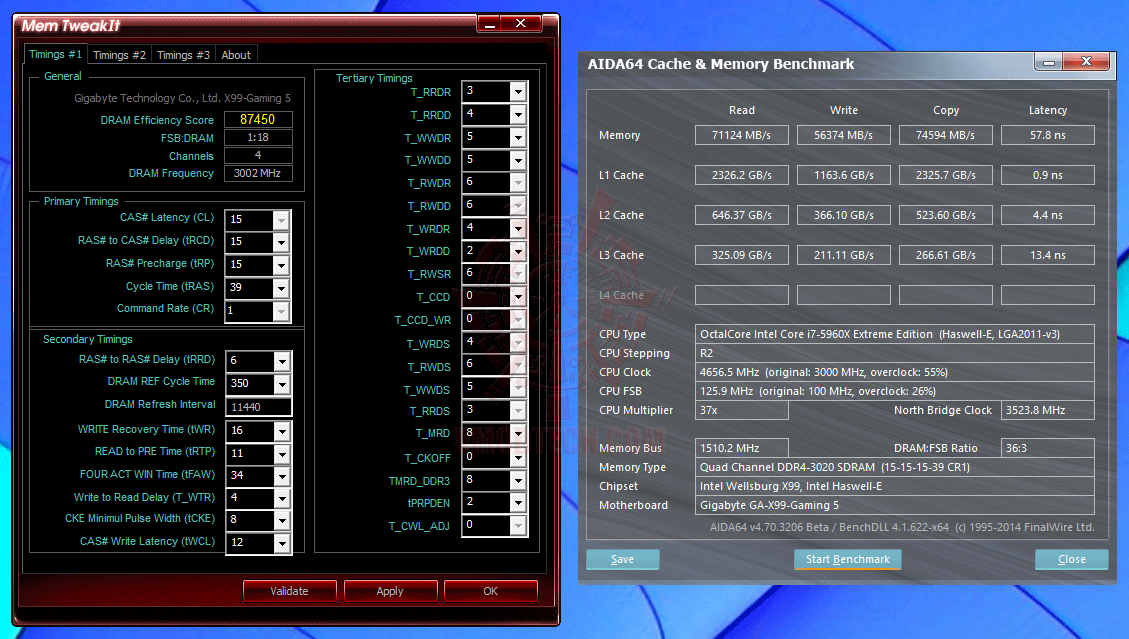Expand the T_MRD dropdown
The width and height of the screenshot is (1129, 639).
pos(518,434)
